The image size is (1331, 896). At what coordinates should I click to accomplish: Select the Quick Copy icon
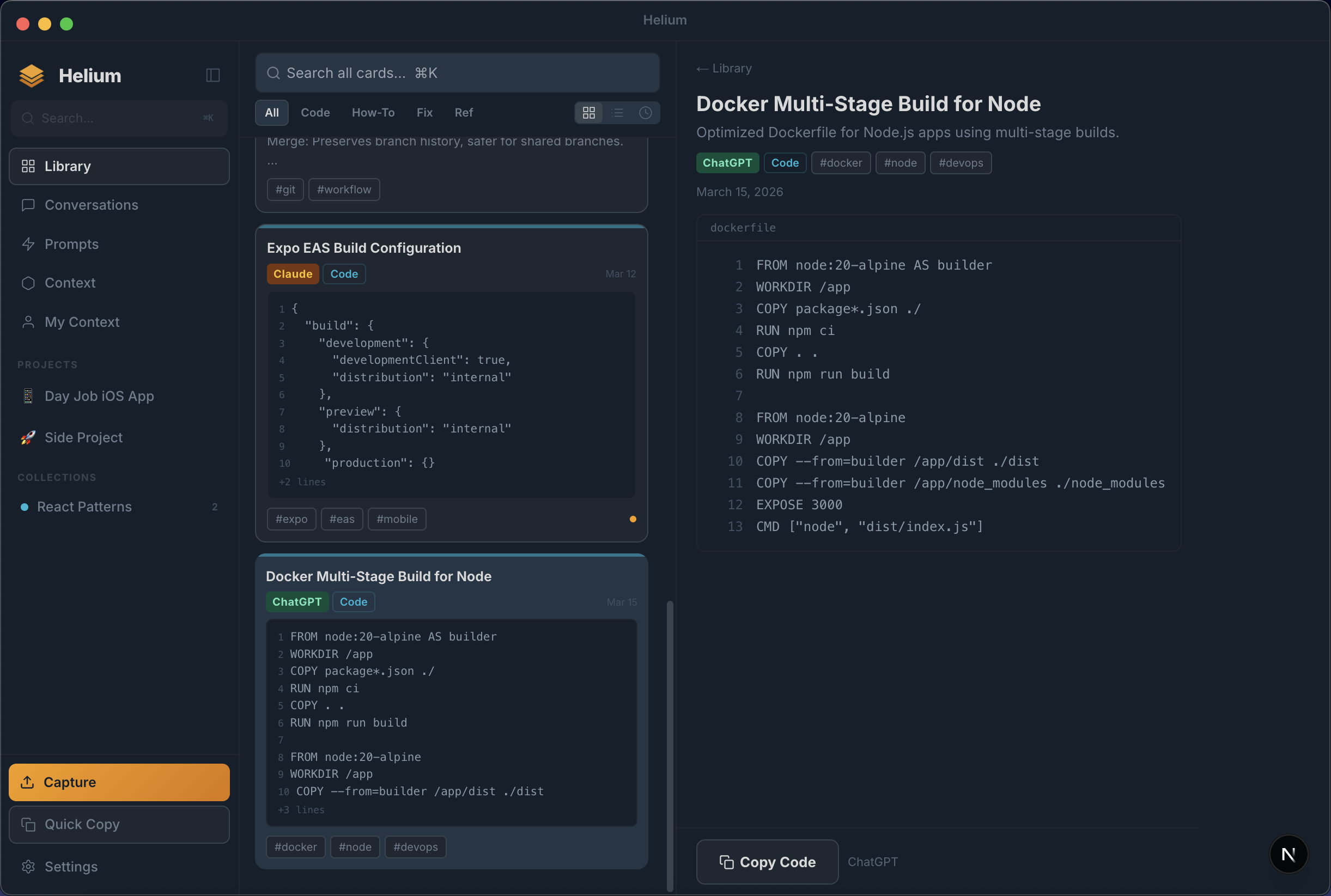29,824
